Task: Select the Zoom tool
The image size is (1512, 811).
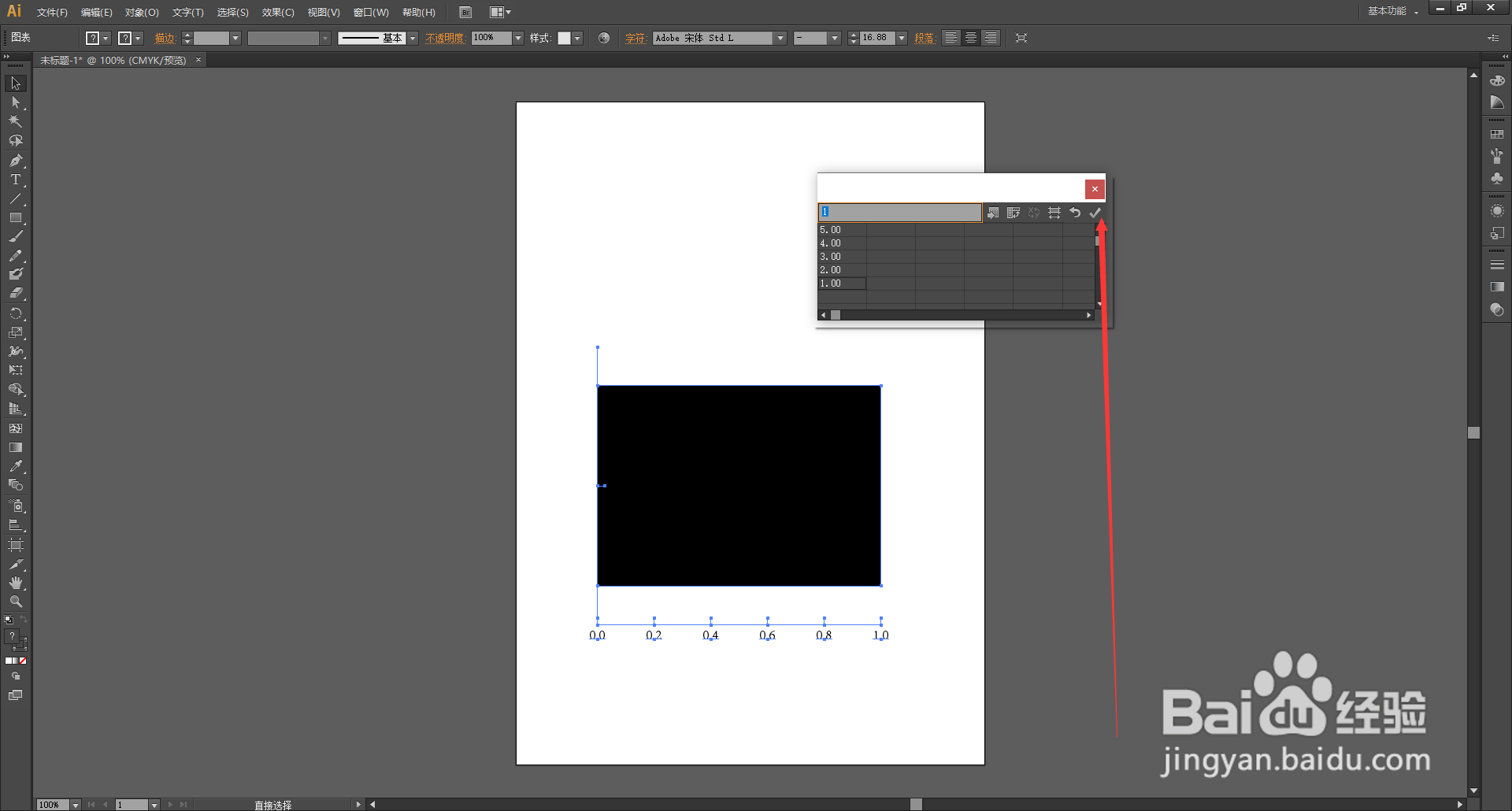Action: click(x=16, y=601)
